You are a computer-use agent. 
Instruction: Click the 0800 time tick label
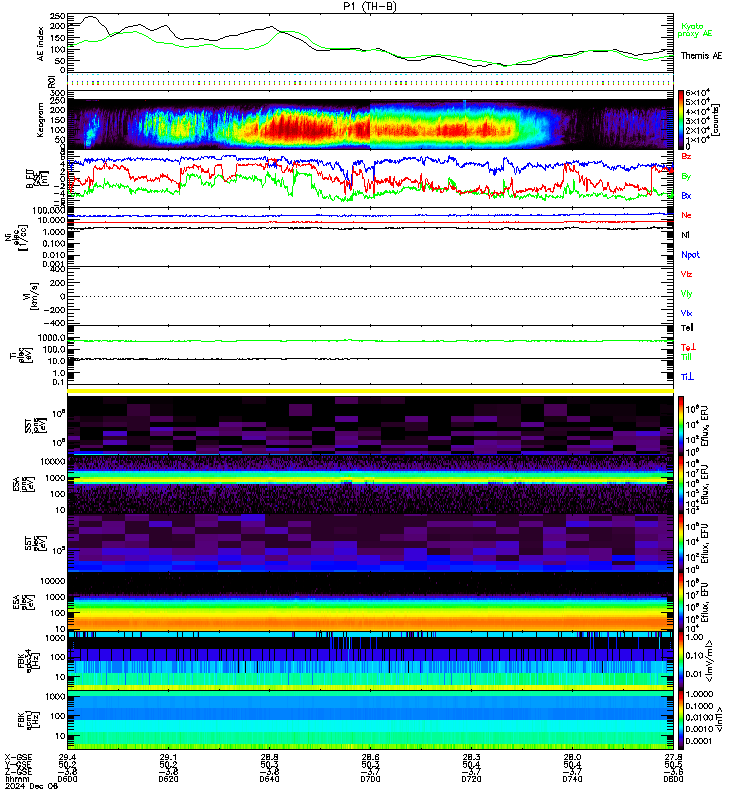click(673, 779)
